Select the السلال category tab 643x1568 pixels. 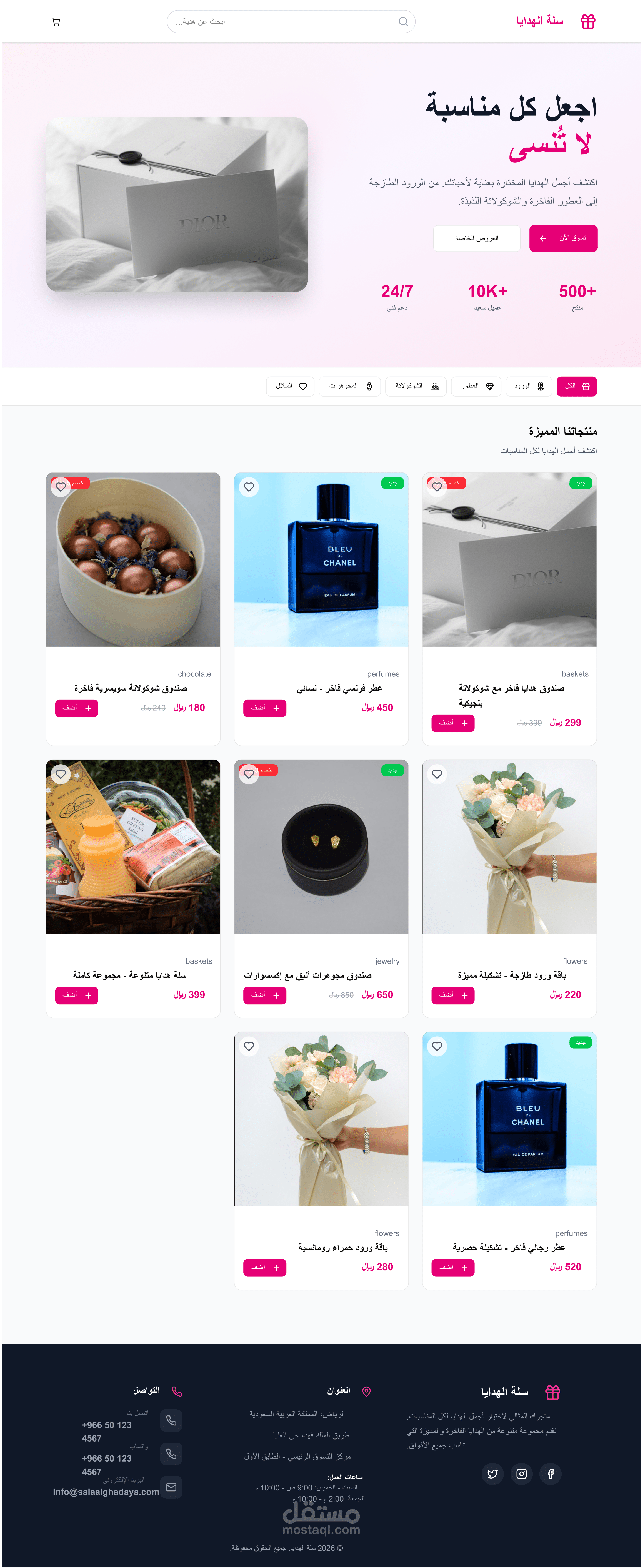pos(290,387)
